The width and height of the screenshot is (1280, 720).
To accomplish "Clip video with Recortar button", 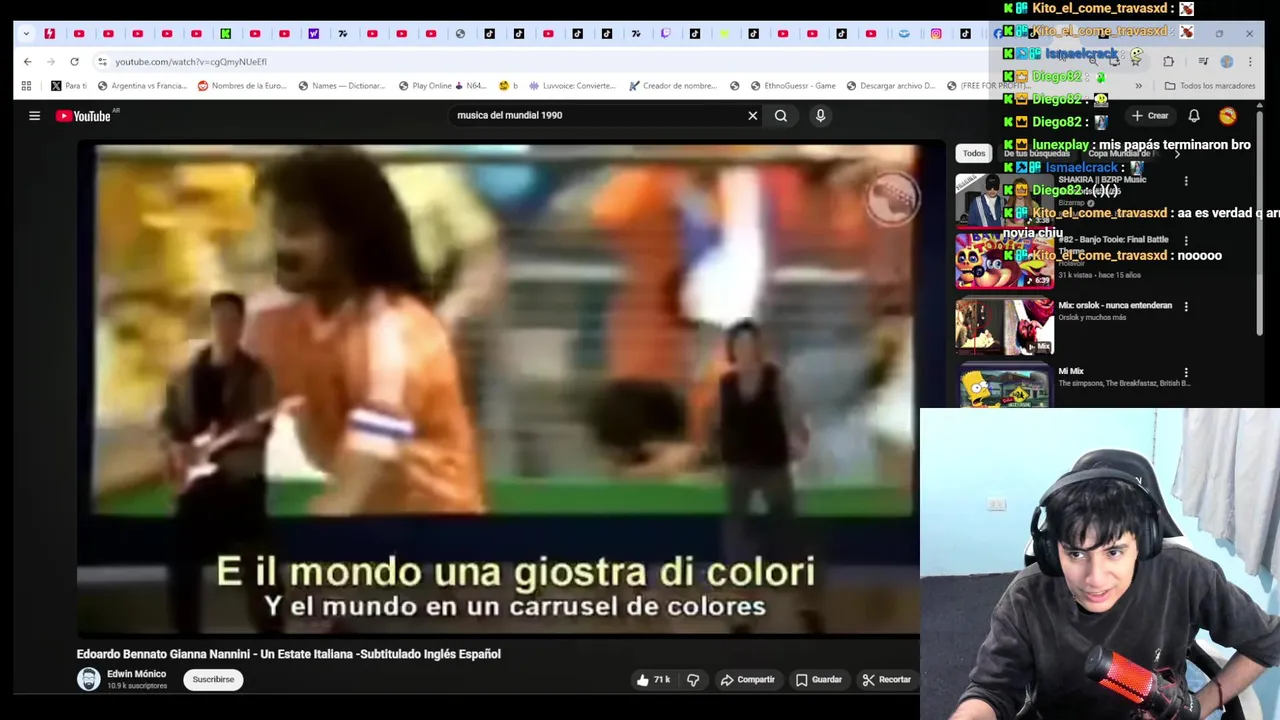I will tap(887, 680).
